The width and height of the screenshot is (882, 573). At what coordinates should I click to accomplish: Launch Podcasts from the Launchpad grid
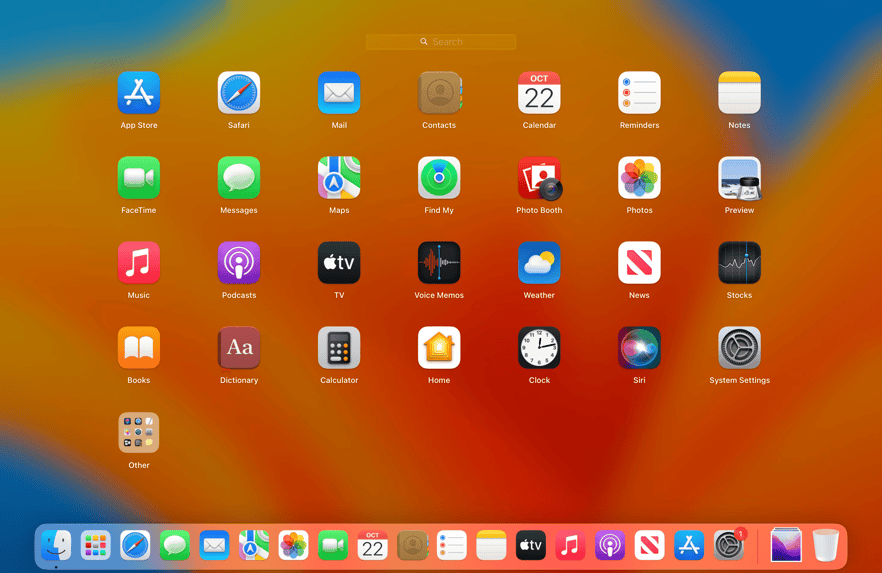tap(239, 263)
